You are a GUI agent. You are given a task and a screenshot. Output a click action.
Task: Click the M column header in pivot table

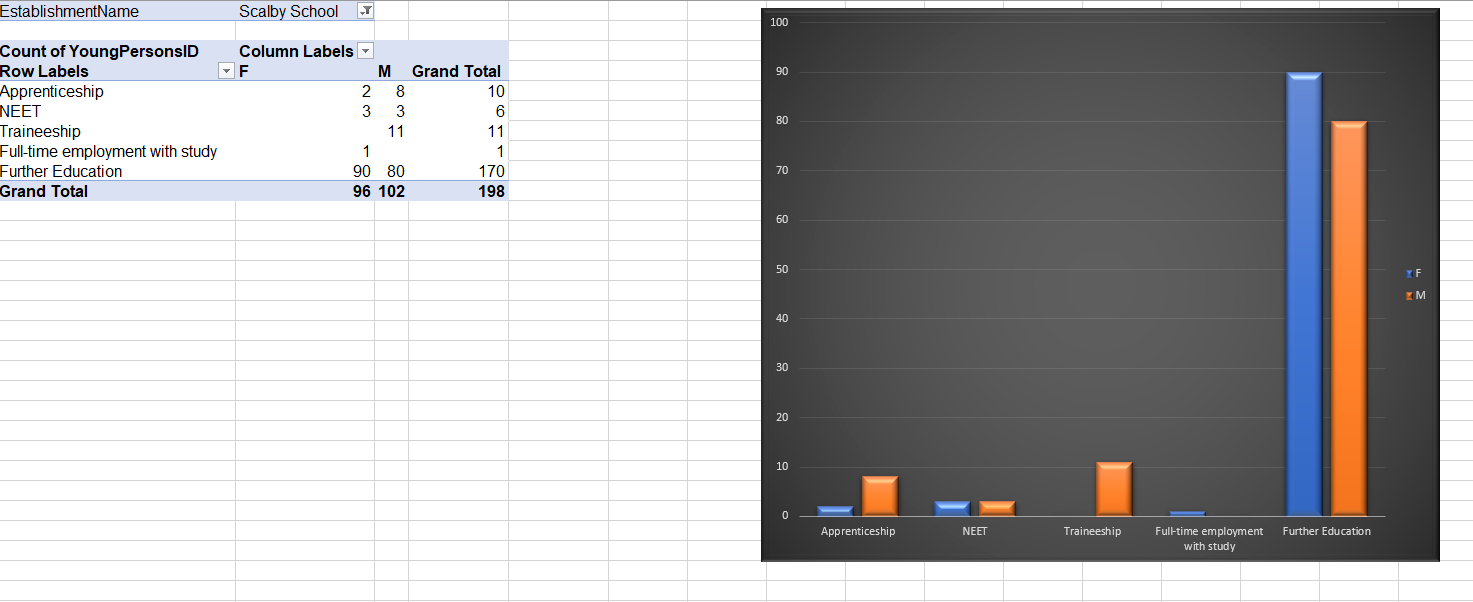tap(391, 71)
